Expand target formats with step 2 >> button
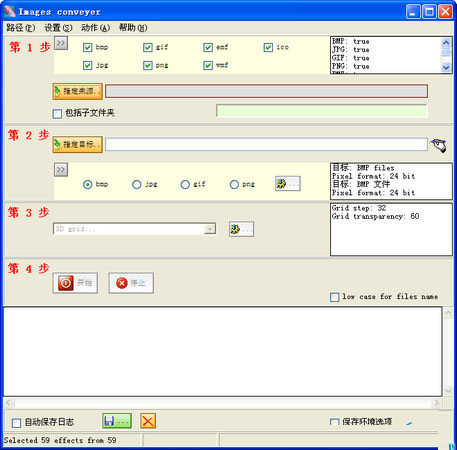Screen dimensions: 457x450 click(x=61, y=170)
